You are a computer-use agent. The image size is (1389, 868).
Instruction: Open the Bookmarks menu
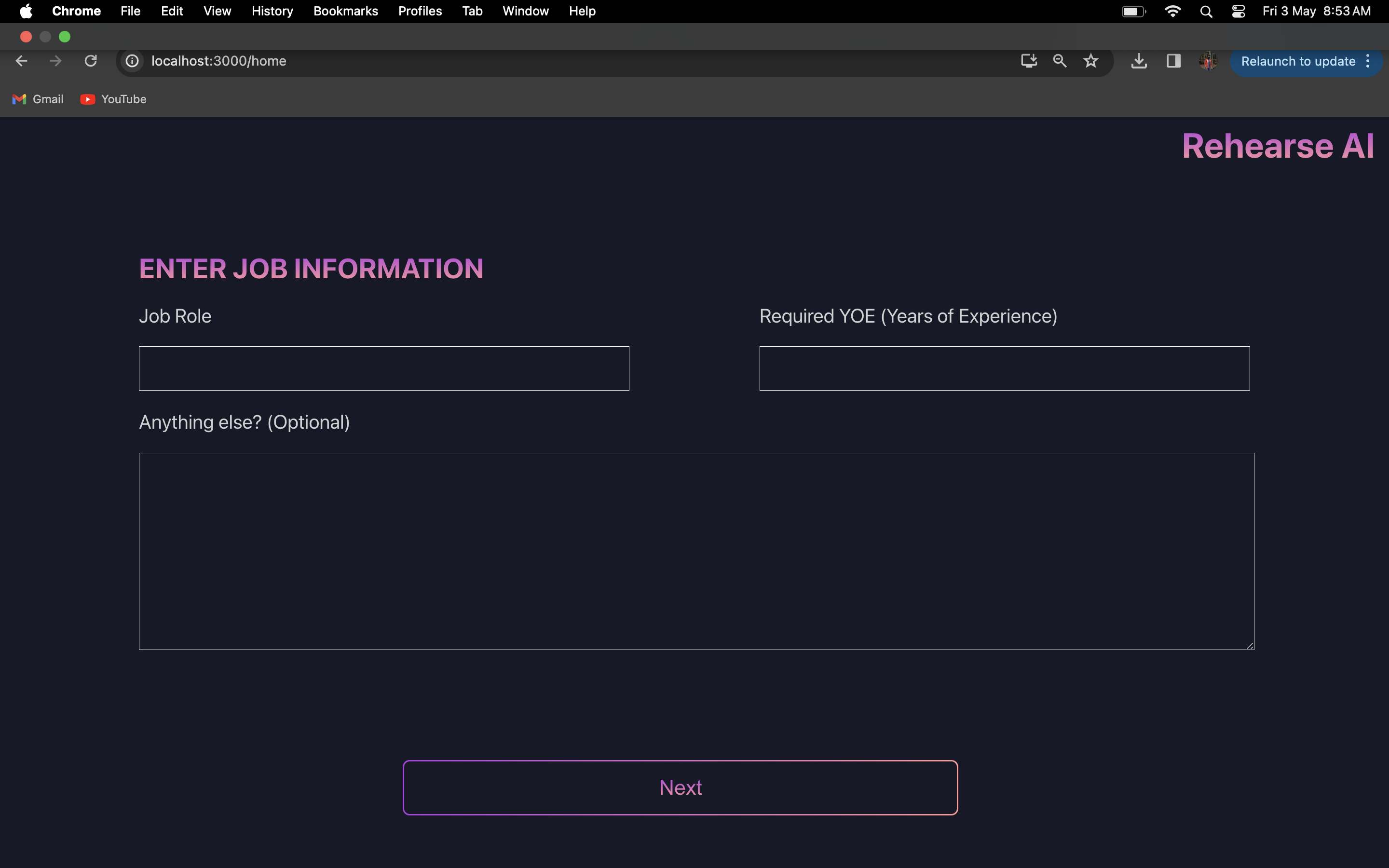tap(345, 12)
